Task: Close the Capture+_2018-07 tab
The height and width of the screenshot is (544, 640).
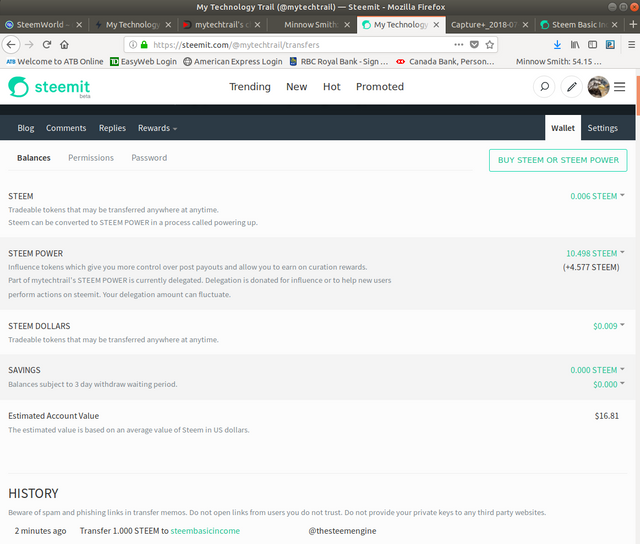Action: 525,25
